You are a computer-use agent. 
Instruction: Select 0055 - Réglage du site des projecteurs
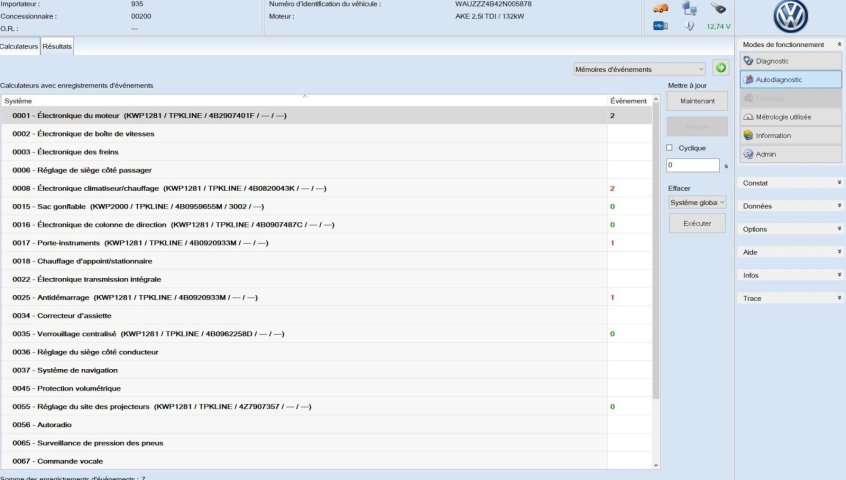pyautogui.click(x=326, y=407)
